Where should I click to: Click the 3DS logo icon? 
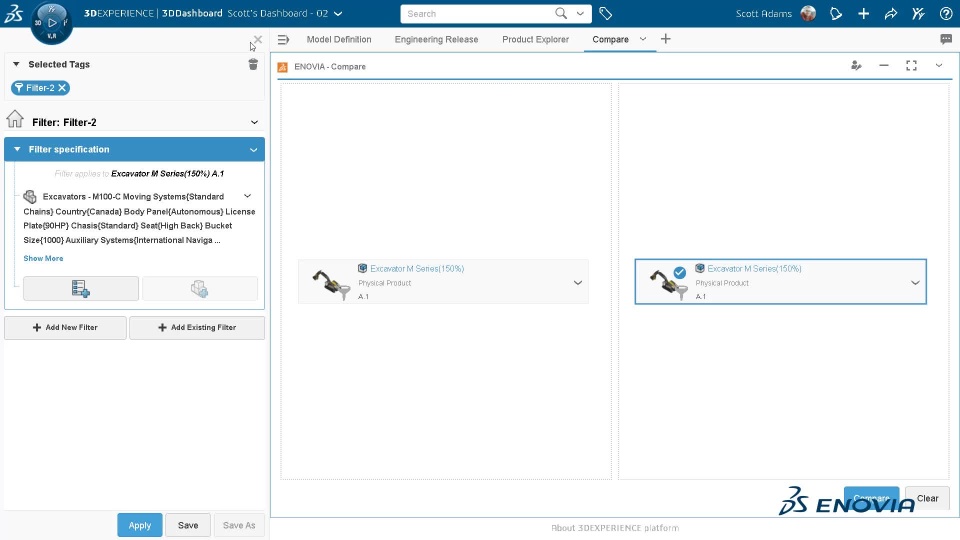tap(13, 13)
